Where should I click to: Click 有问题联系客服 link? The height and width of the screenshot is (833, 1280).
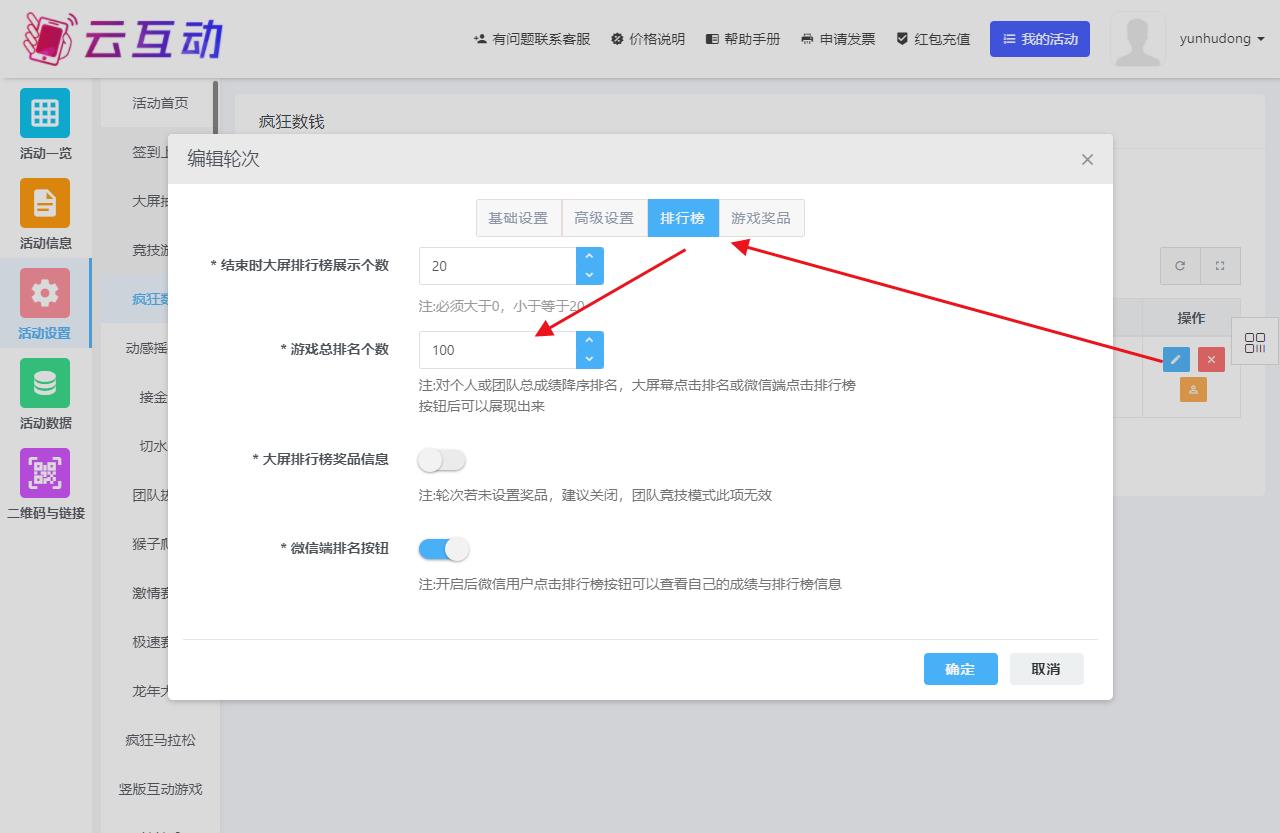coord(532,39)
